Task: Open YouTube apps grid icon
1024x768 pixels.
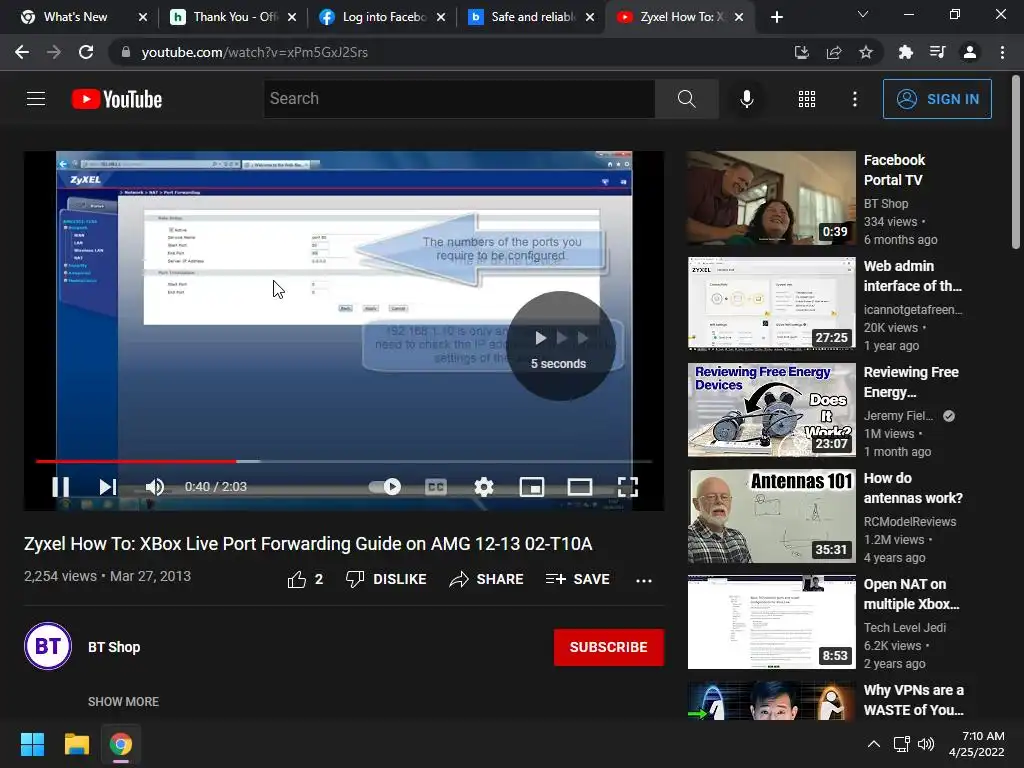Action: tap(807, 99)
